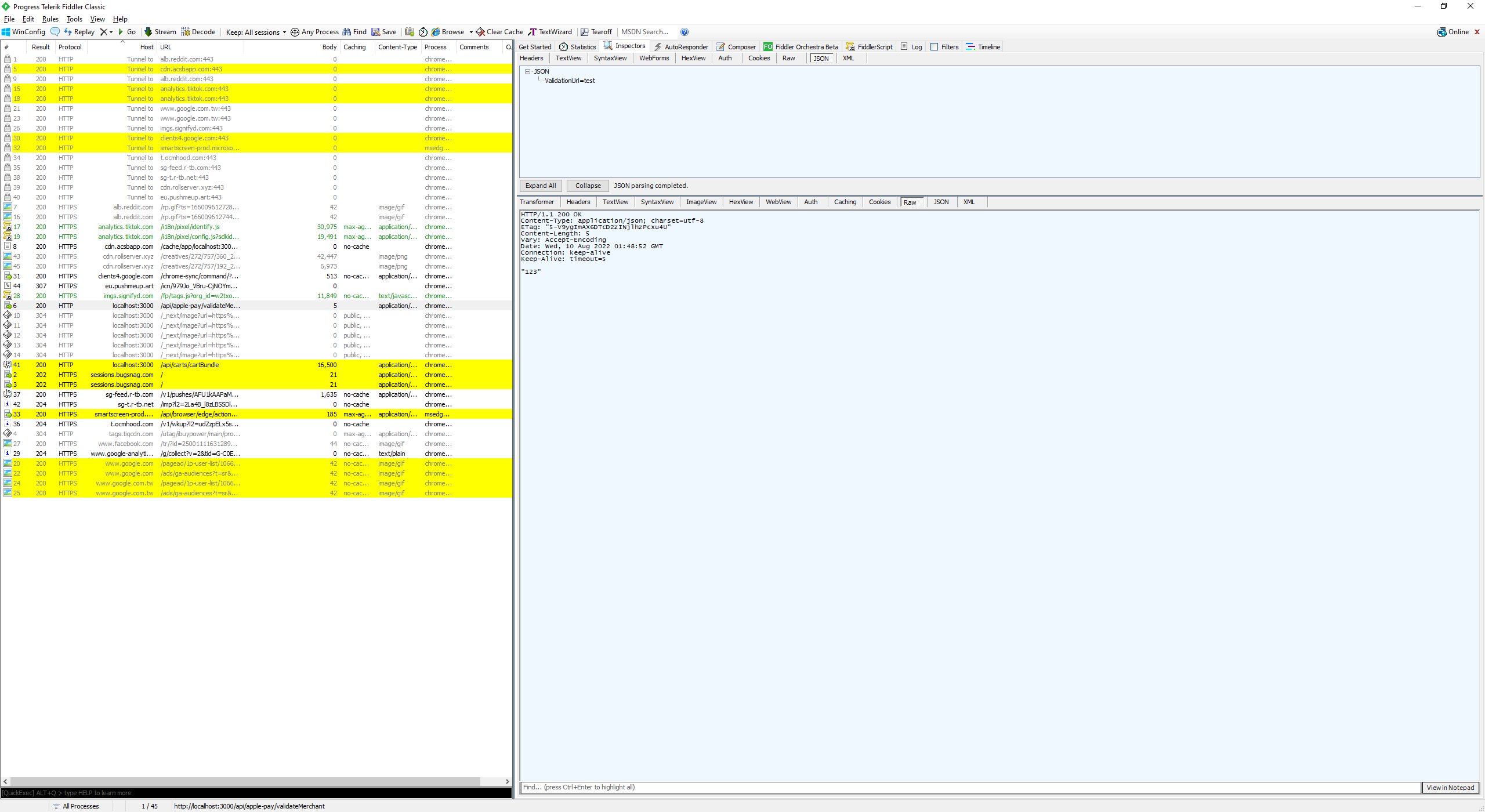This screenshot has width=1485, height=812.
Task: Click Clear Cache toolbar icon
Action: pos(480,32)
